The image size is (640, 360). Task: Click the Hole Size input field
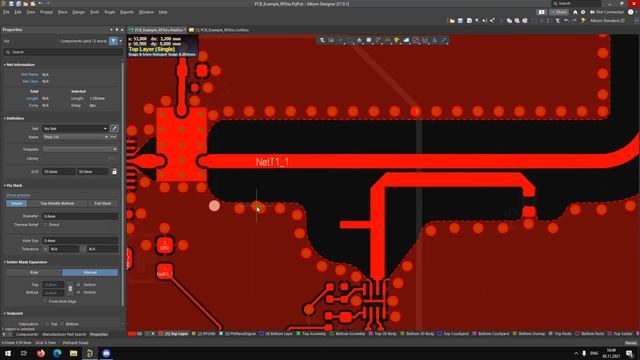tap(80, 241)
